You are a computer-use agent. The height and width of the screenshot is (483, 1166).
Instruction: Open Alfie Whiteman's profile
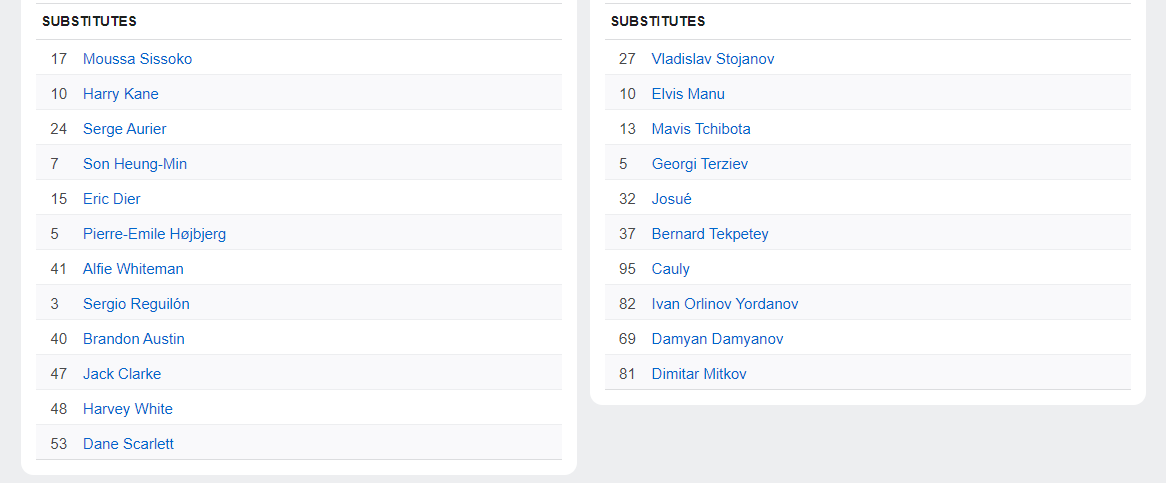click(133, 269)
